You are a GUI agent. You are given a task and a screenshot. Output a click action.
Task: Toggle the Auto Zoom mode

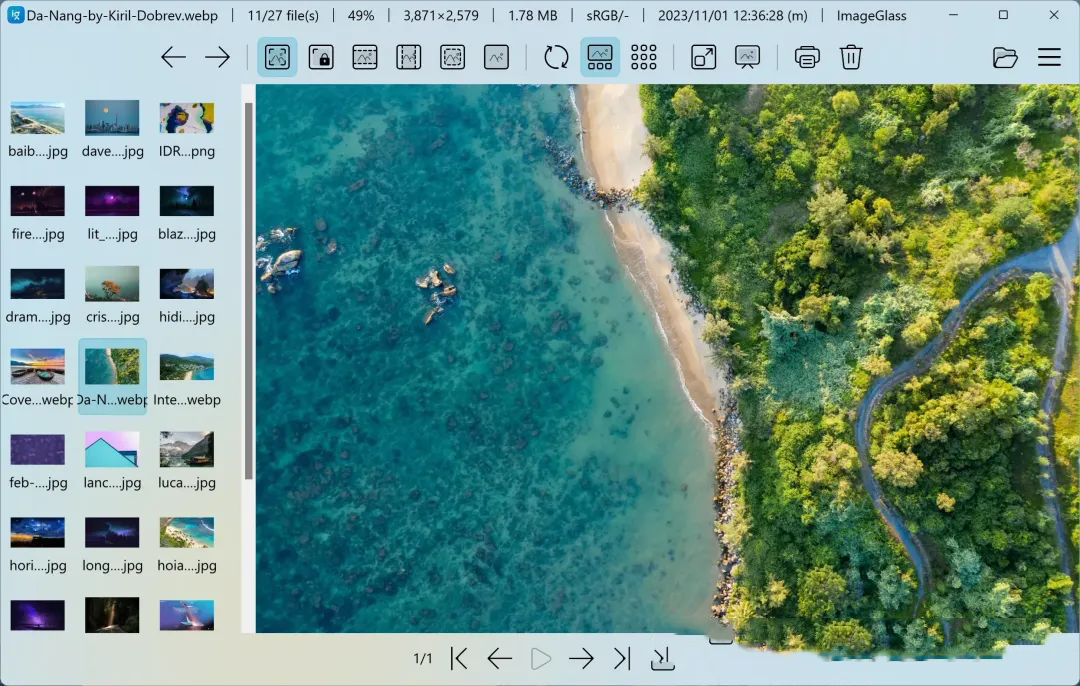(x=277, y=57)
